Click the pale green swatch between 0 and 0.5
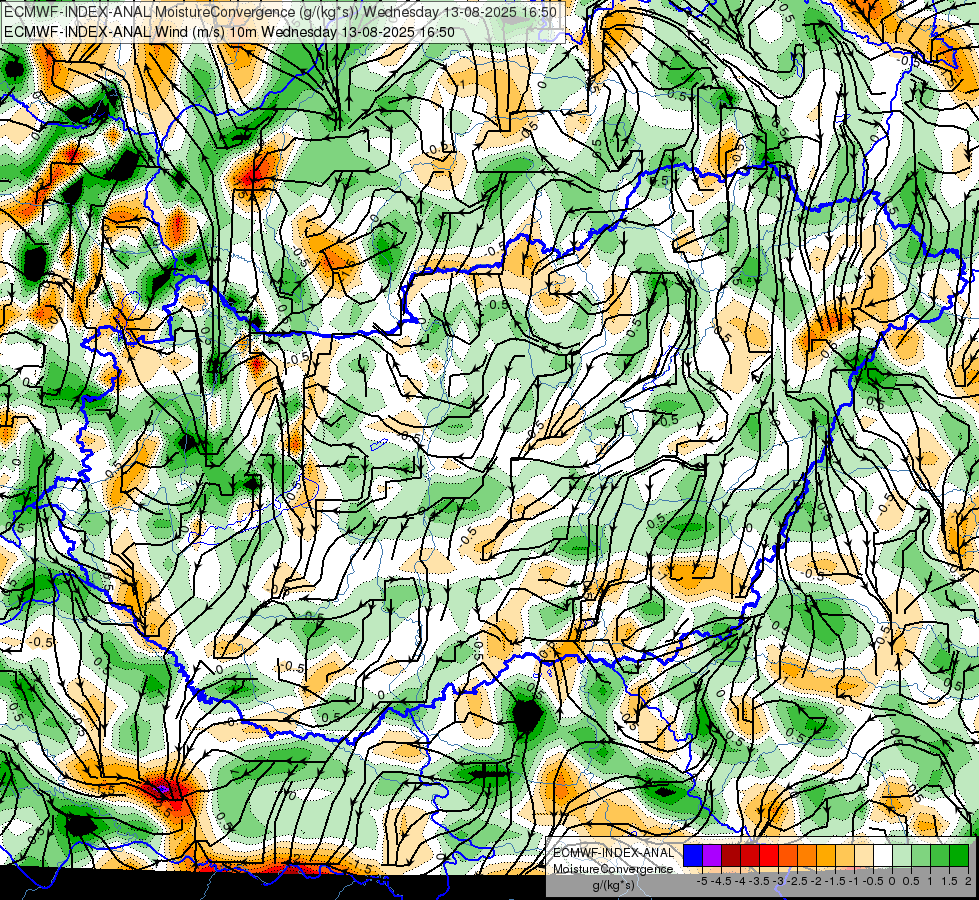This screenshot has width=979, height=900. [x=902, y=855]
